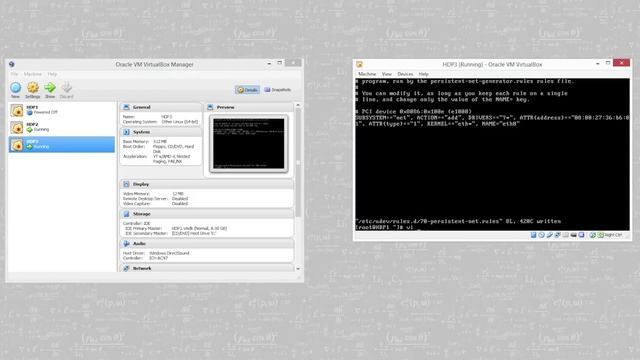The height and width of the screenshot is (360, 640).
Task: Click the HDP3 VM window title bar icon
Action: (359, 64)
